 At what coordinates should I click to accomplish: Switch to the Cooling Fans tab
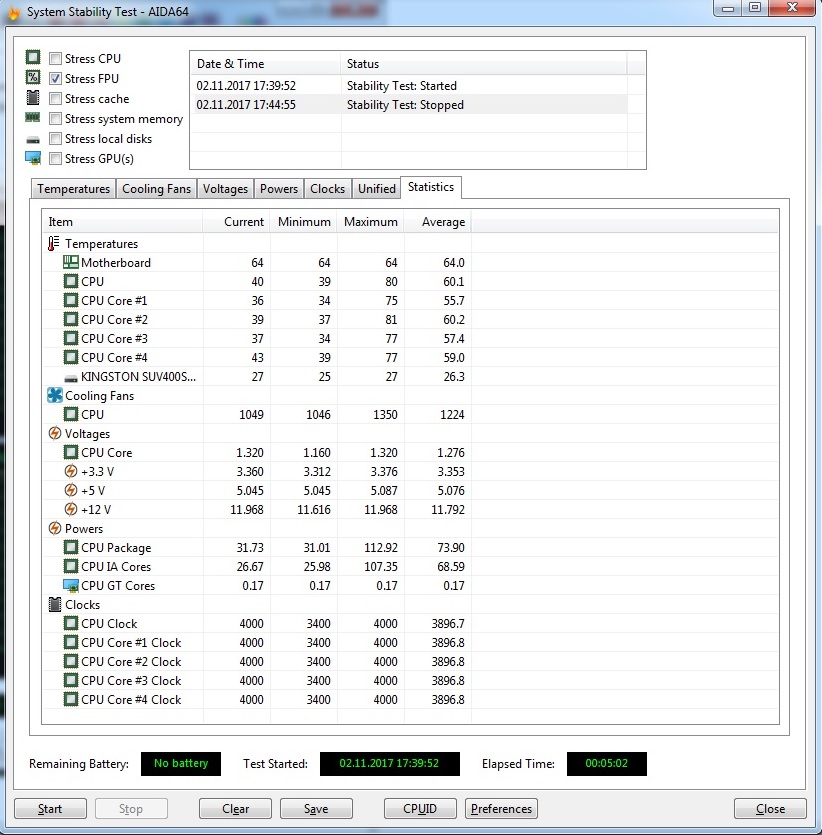tap(157, 189)
